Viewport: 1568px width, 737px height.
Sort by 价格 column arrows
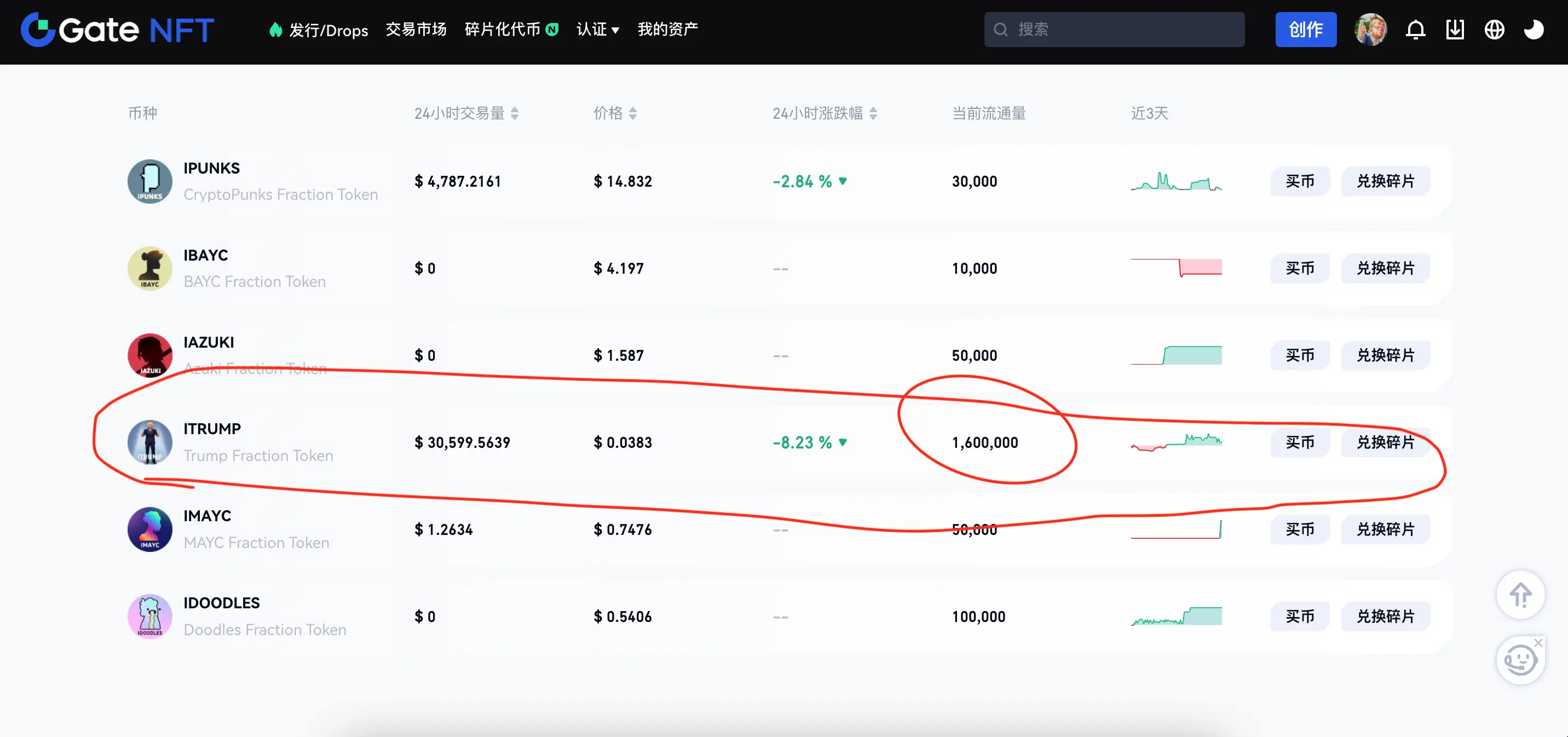coord(632,113)
